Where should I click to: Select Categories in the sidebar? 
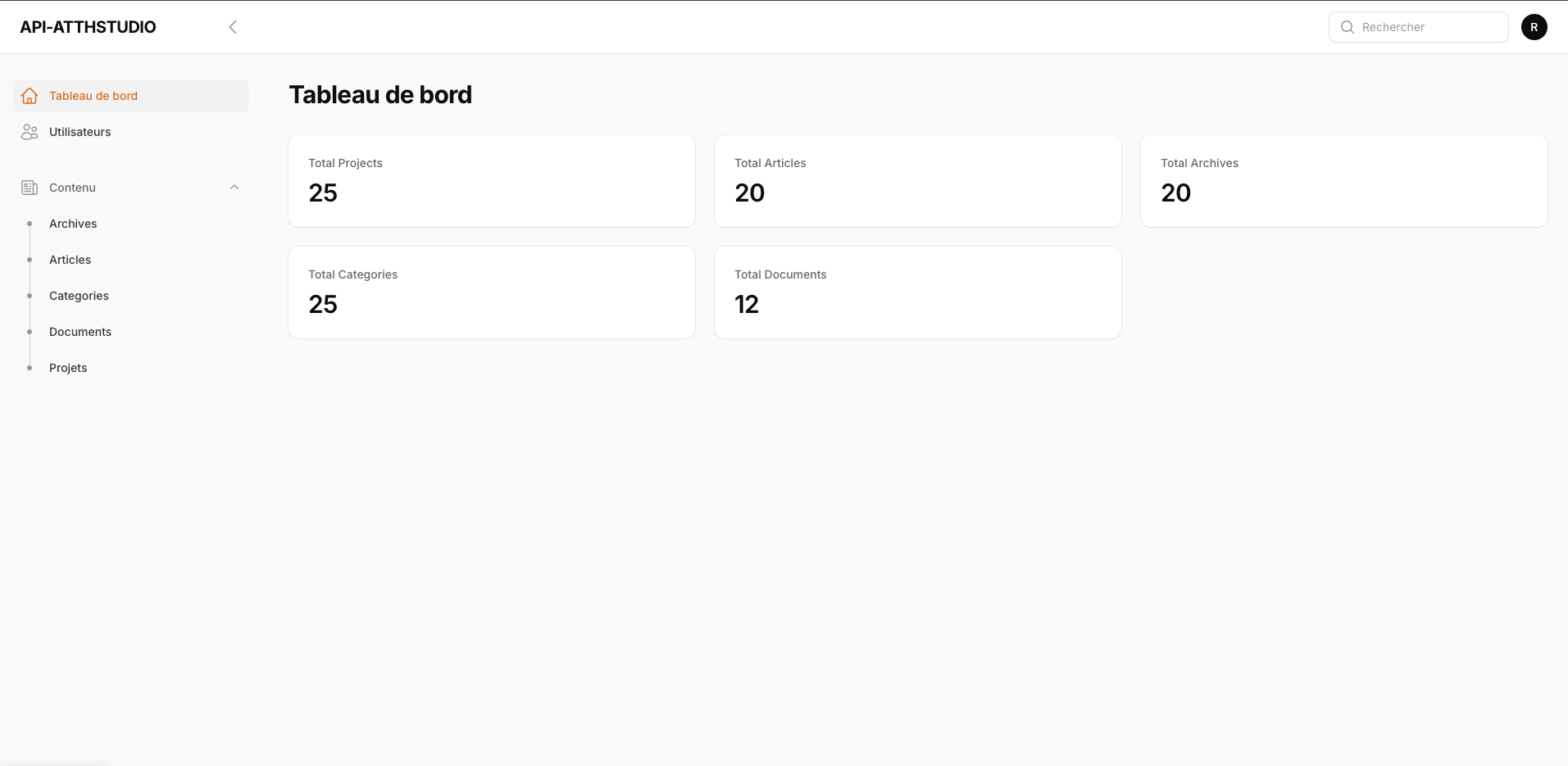click(x=79, y=296)
